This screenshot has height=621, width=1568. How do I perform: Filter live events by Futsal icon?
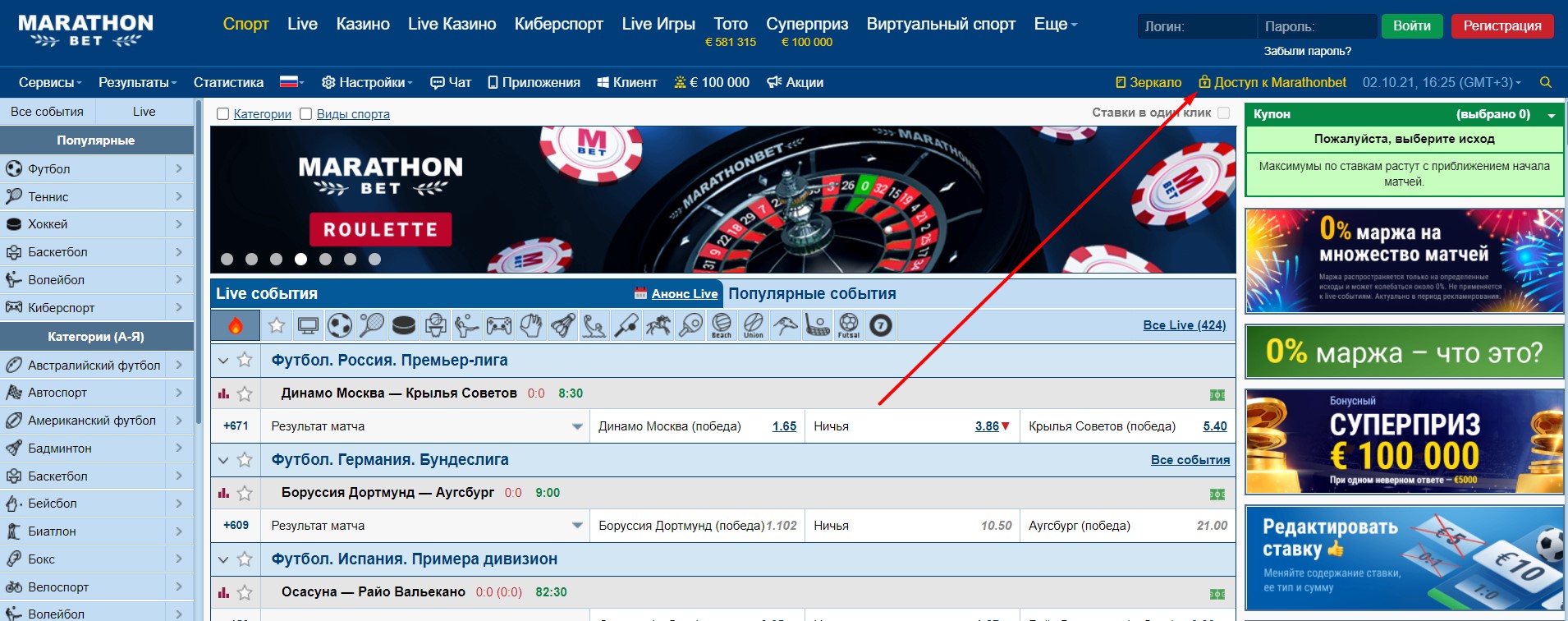[849, 326]
